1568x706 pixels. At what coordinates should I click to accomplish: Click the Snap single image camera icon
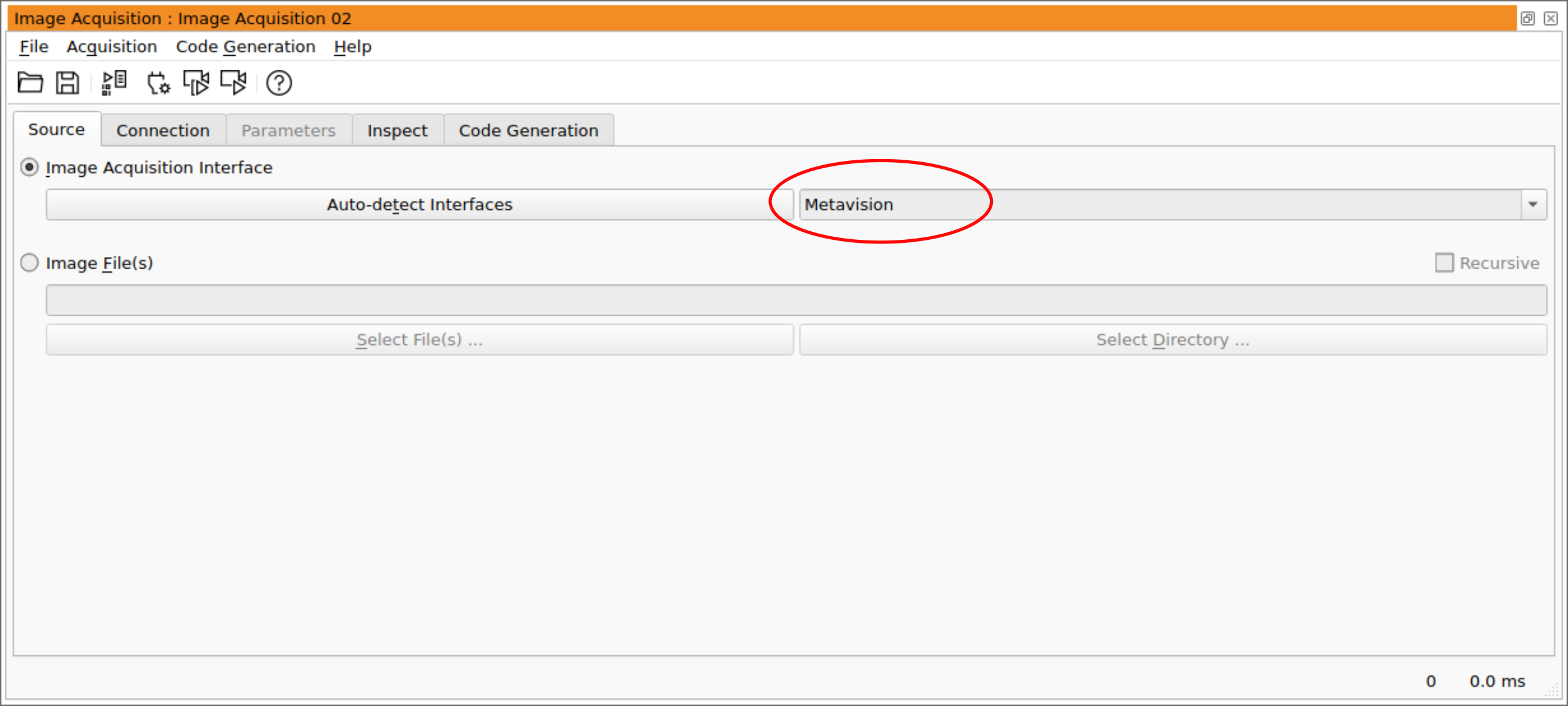coord(196,83)
